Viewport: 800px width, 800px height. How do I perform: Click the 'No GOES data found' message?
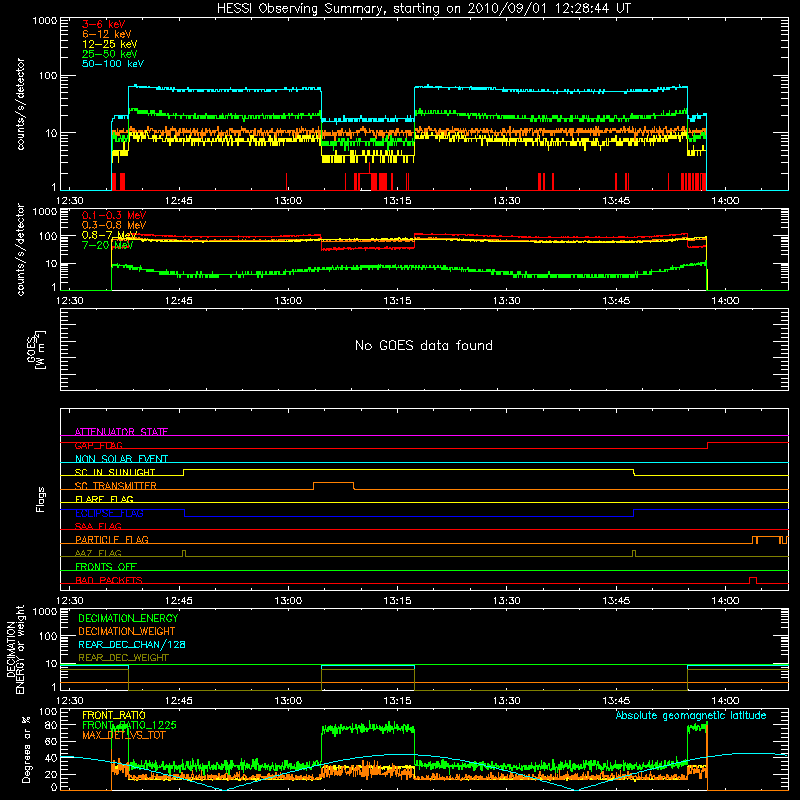(x=424, y=345)
